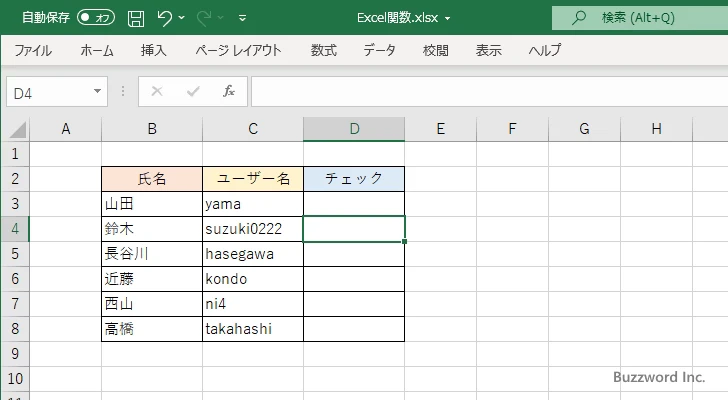
Task: Select row 4 header
Action: 15,229
